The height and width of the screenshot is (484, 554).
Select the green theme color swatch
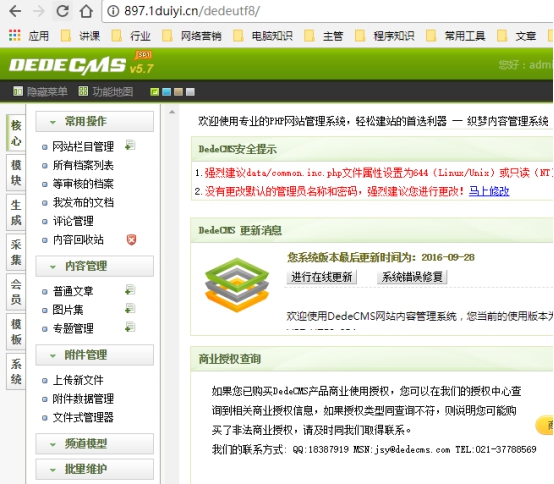point(154,92)
